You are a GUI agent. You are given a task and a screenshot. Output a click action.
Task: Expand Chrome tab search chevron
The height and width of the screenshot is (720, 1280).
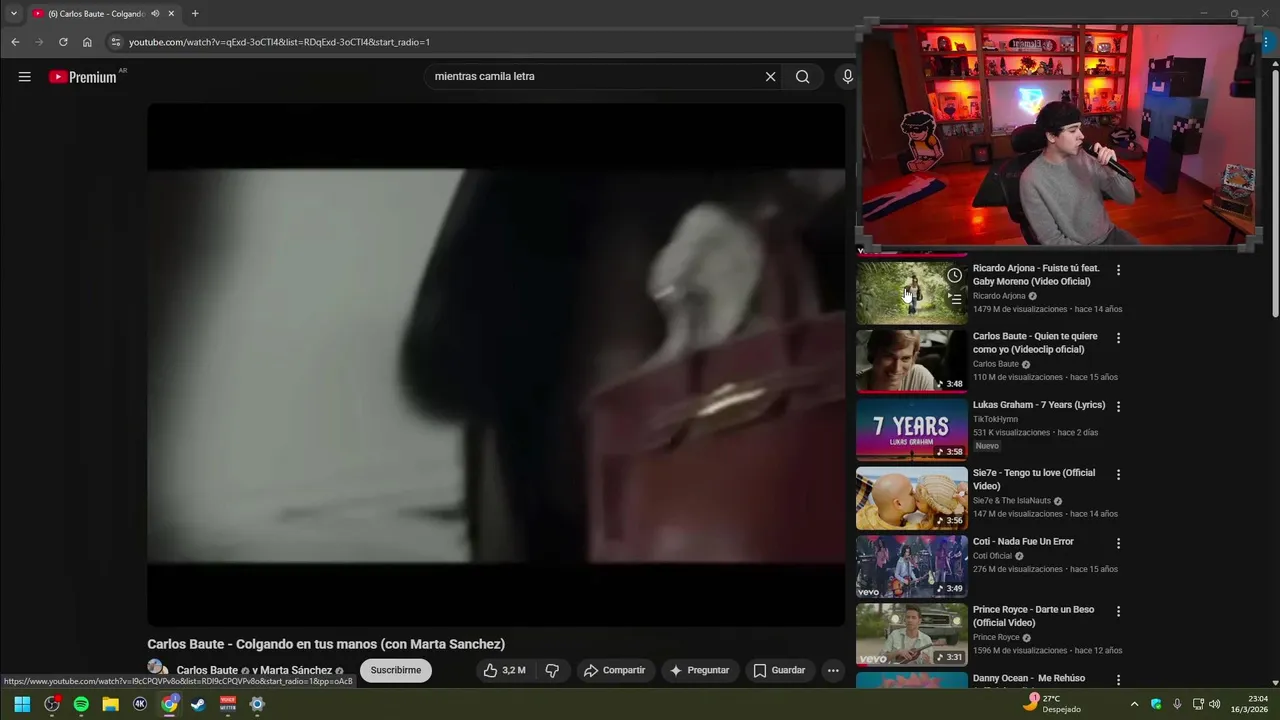point(14,14)
